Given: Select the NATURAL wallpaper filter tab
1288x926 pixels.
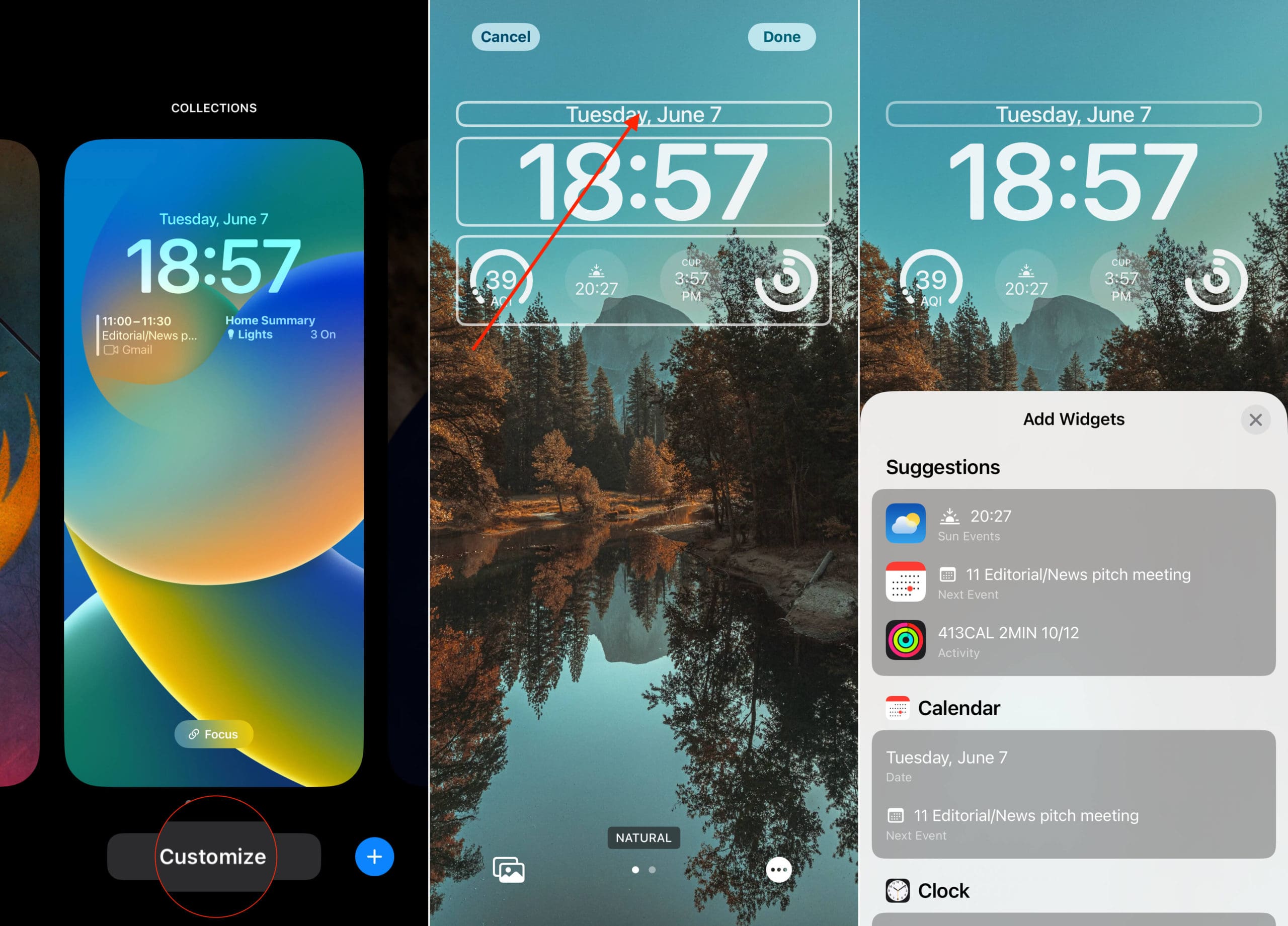Looking at the screenshot, I should click(643, 838).
